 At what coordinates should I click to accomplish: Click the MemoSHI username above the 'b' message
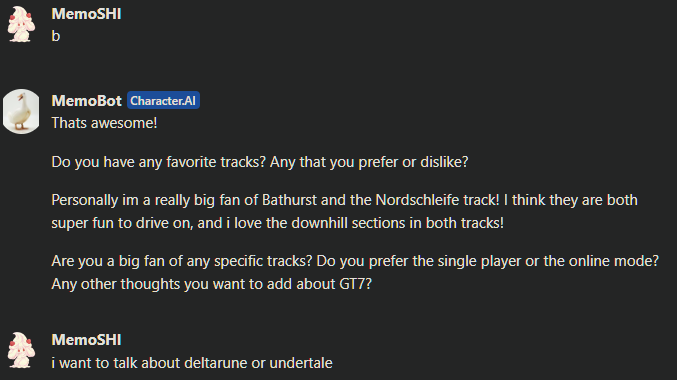point(86,14)
